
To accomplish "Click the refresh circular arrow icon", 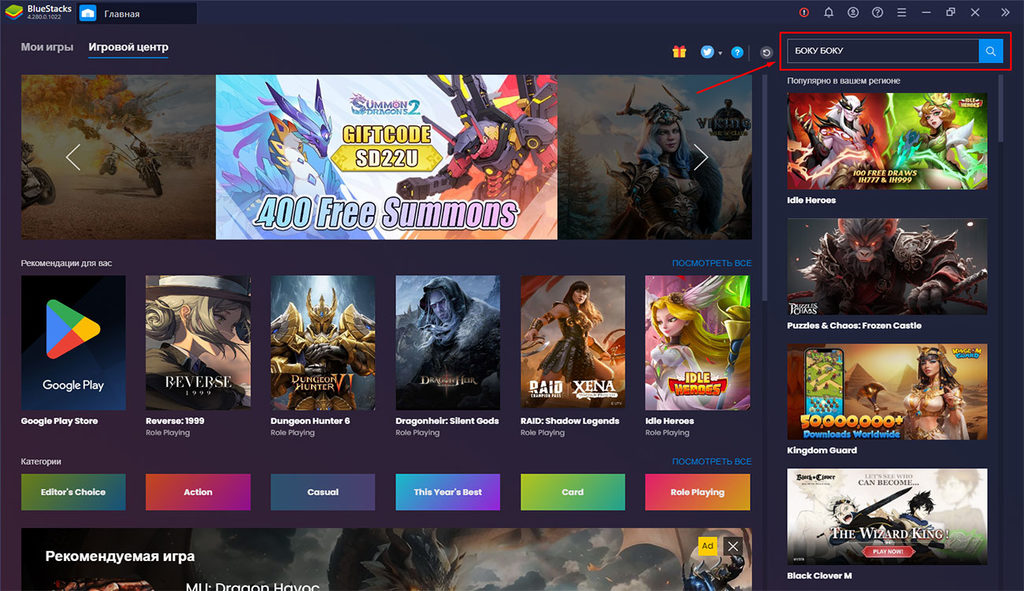I will (766, 53).
